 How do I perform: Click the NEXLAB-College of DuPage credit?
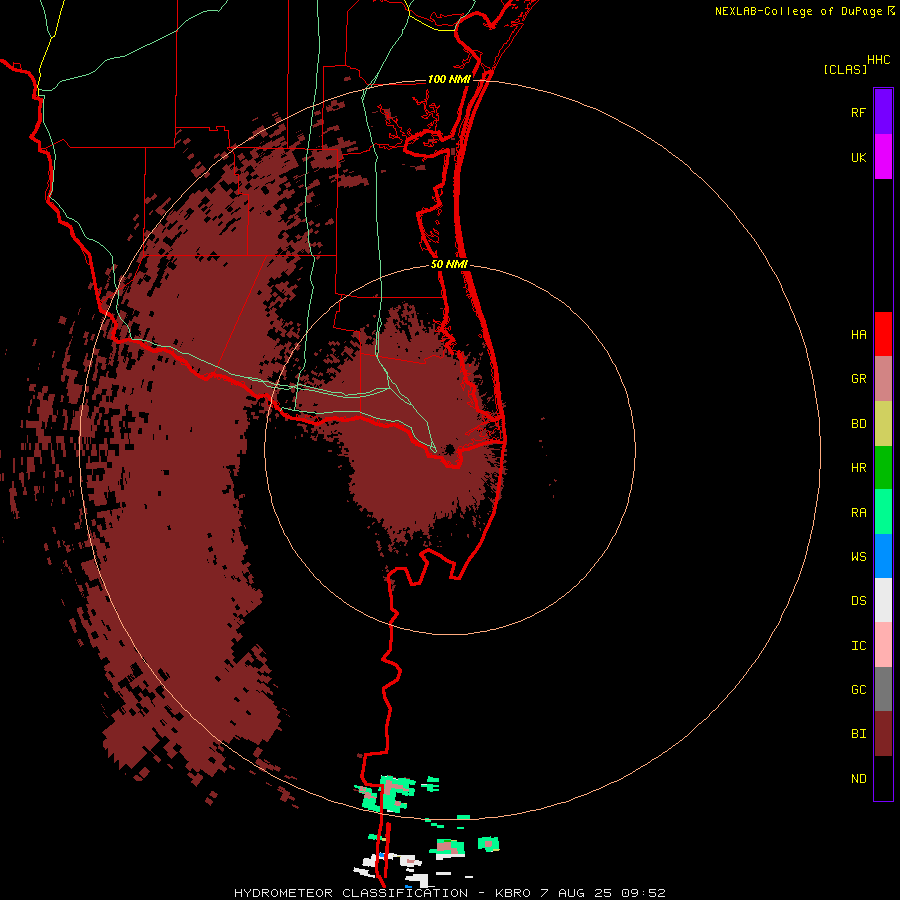tap(804, 11)
